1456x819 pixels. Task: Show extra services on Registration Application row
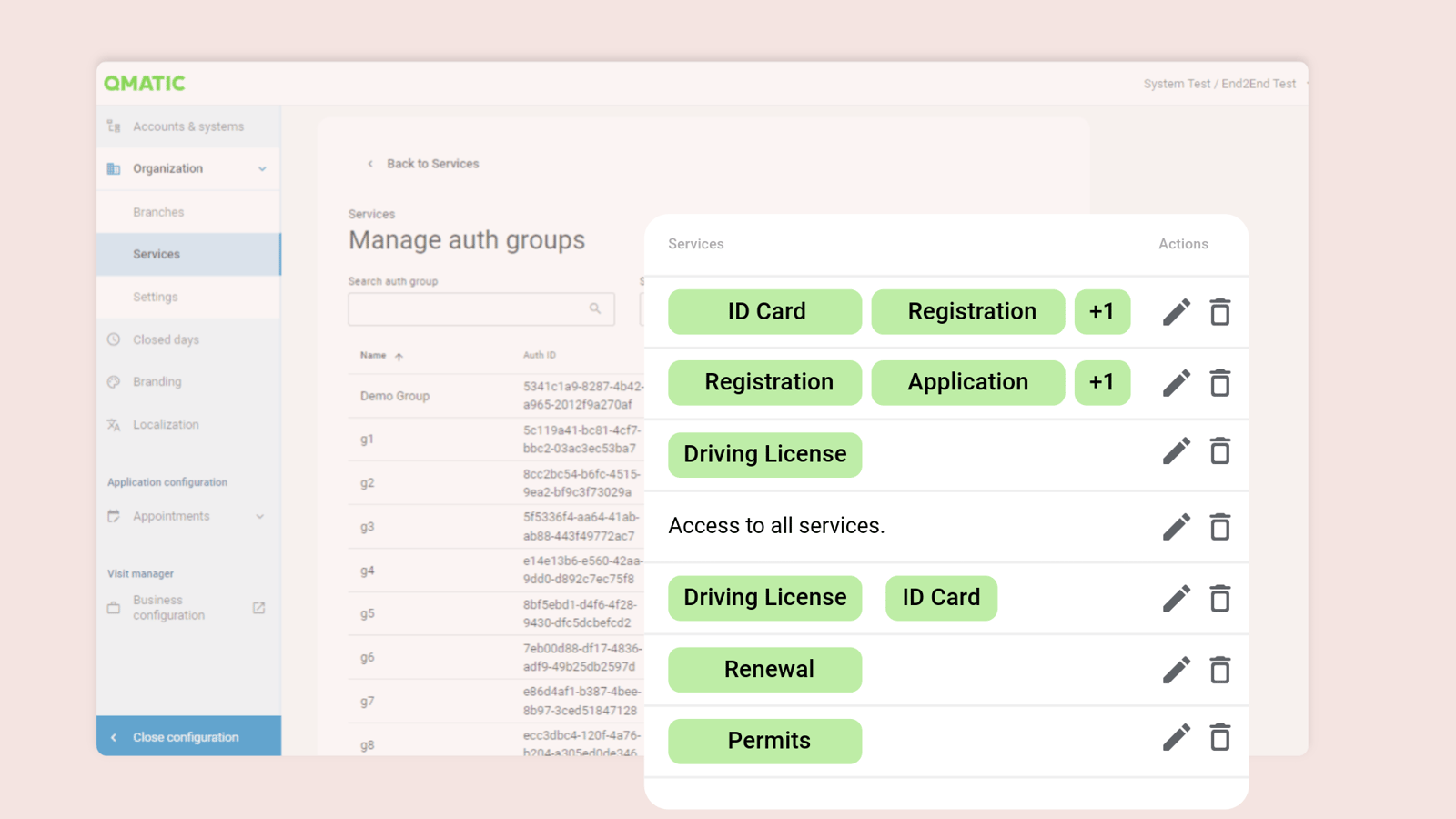click(x=1101, y=382)
